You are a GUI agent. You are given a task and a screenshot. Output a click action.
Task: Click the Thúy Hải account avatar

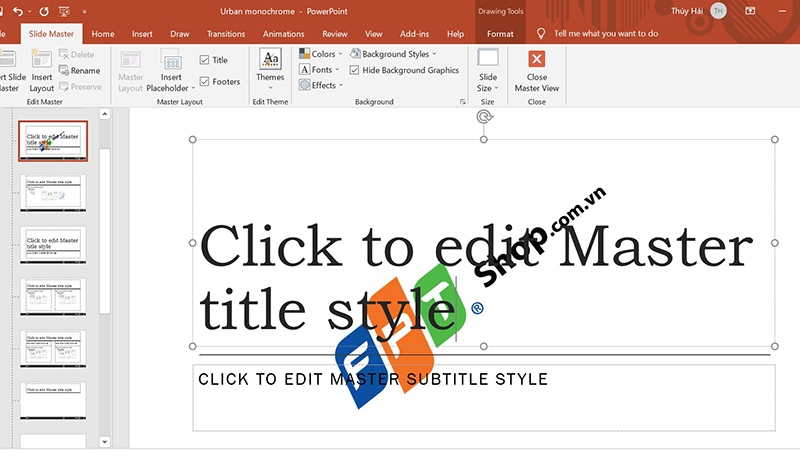(718, 11)
